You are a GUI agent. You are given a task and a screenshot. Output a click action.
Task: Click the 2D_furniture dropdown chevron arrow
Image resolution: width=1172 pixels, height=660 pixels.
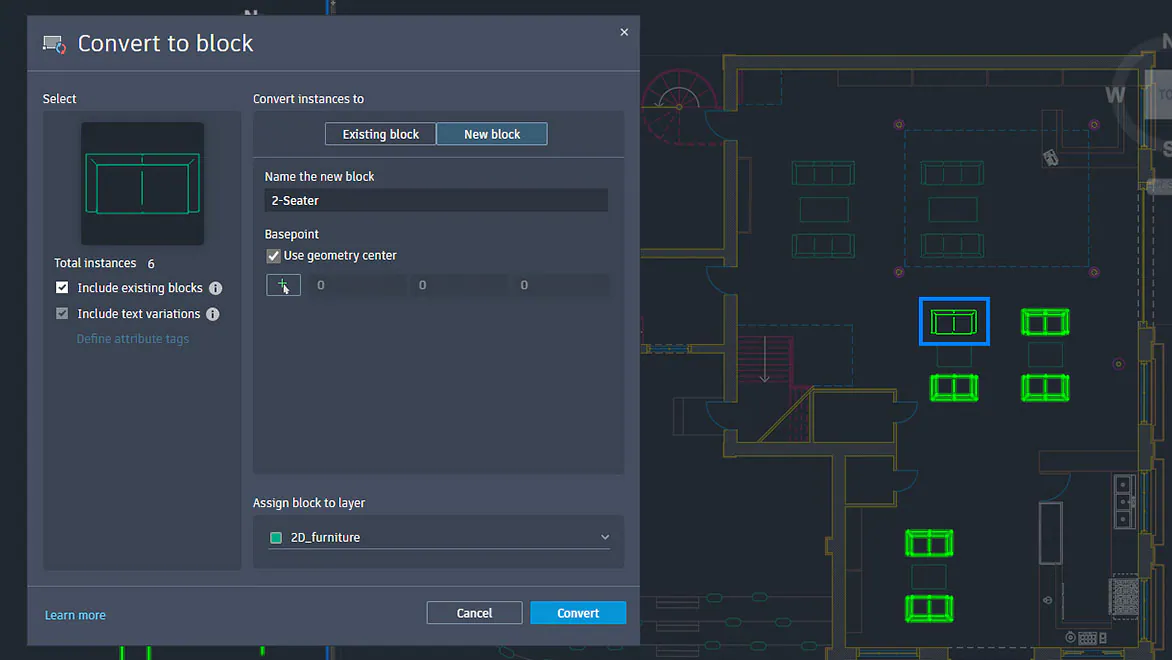click(x=604, y=537)
